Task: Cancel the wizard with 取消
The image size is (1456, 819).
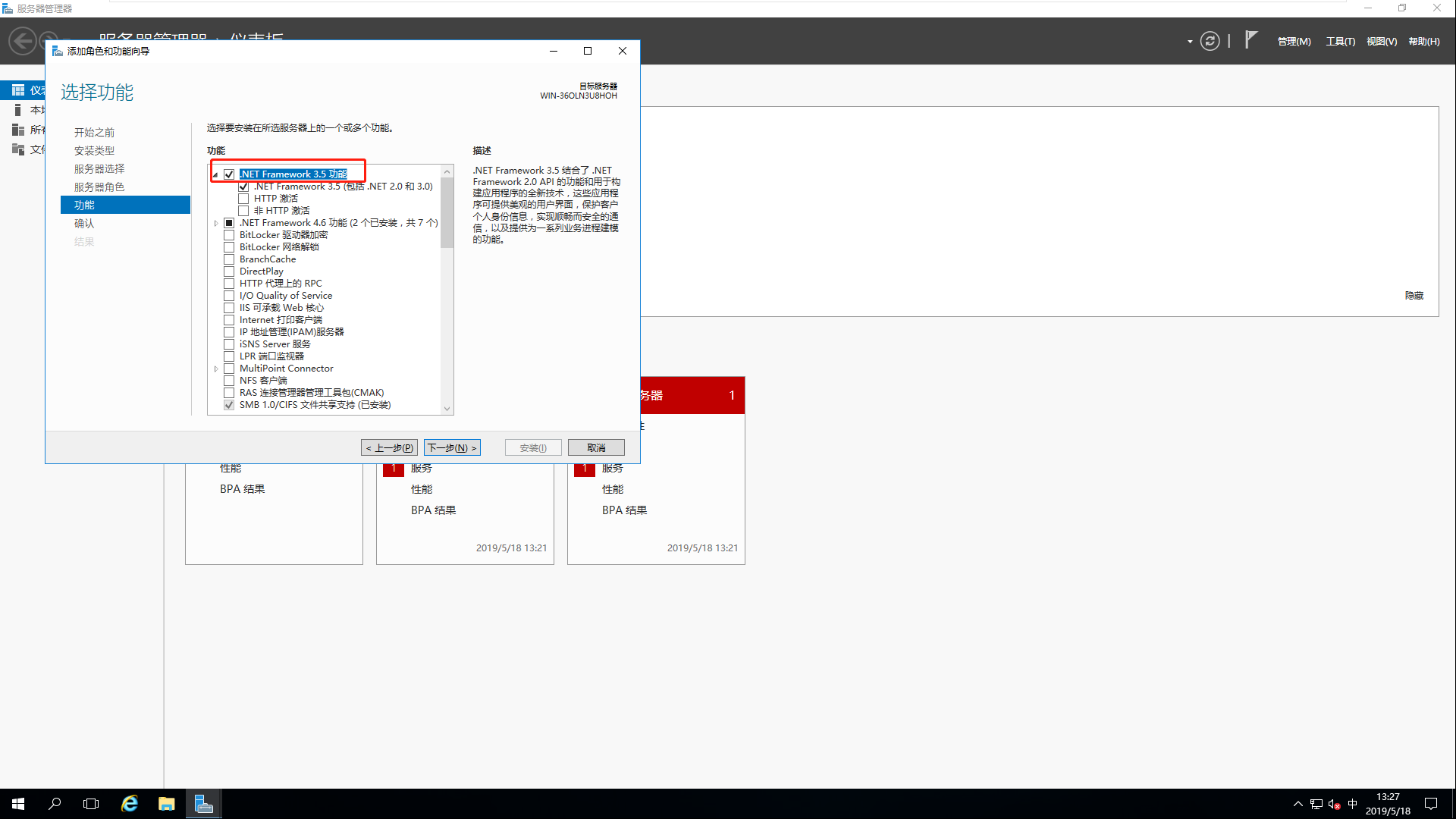Action: pyautogui.click(x=596, y=447)
